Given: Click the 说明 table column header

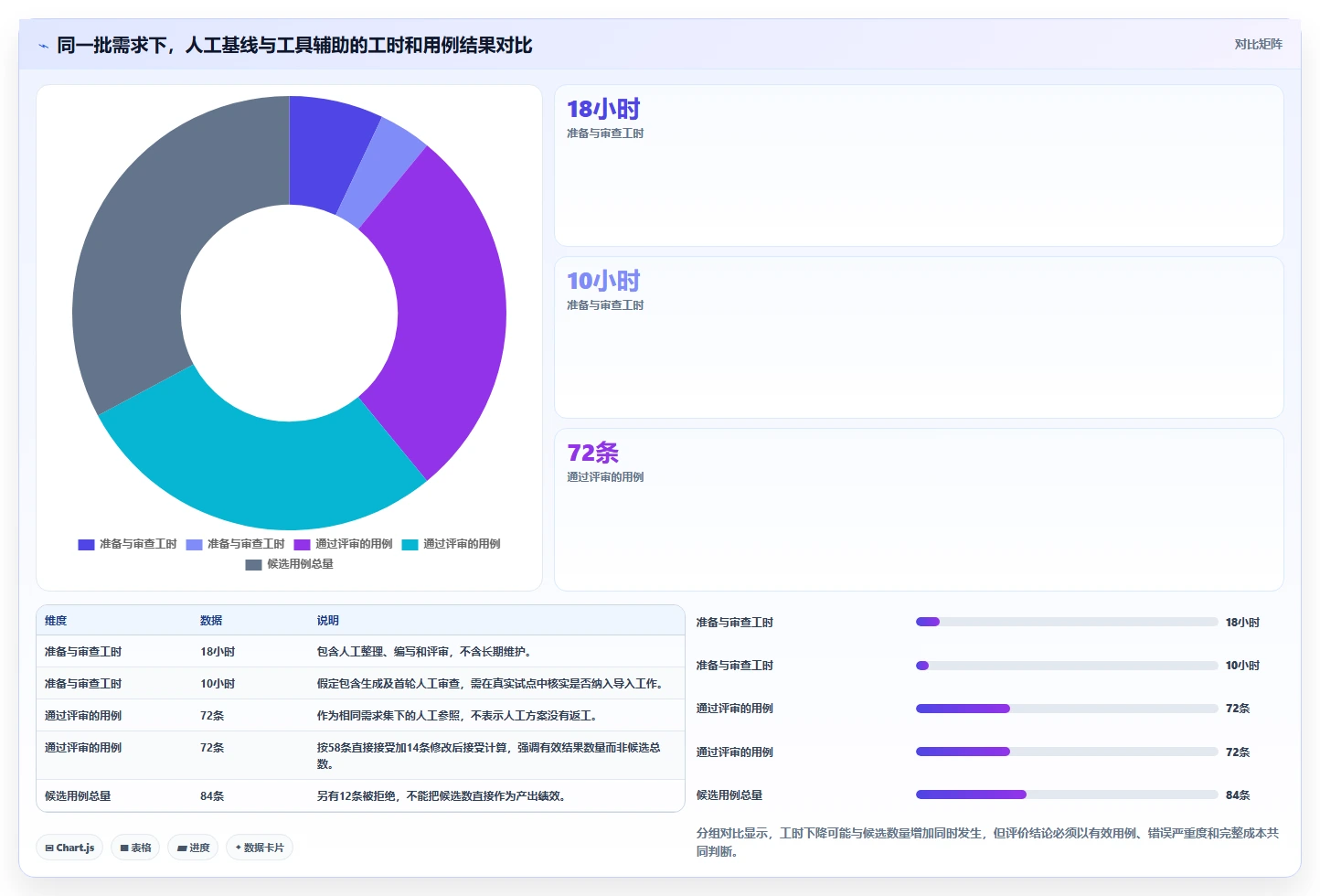Looking at the screenshot, I should tap(327, 621).
